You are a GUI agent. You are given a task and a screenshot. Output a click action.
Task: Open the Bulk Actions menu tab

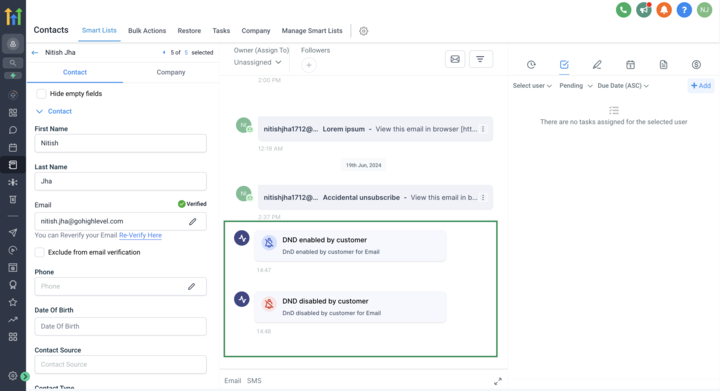tap(147, 31)
